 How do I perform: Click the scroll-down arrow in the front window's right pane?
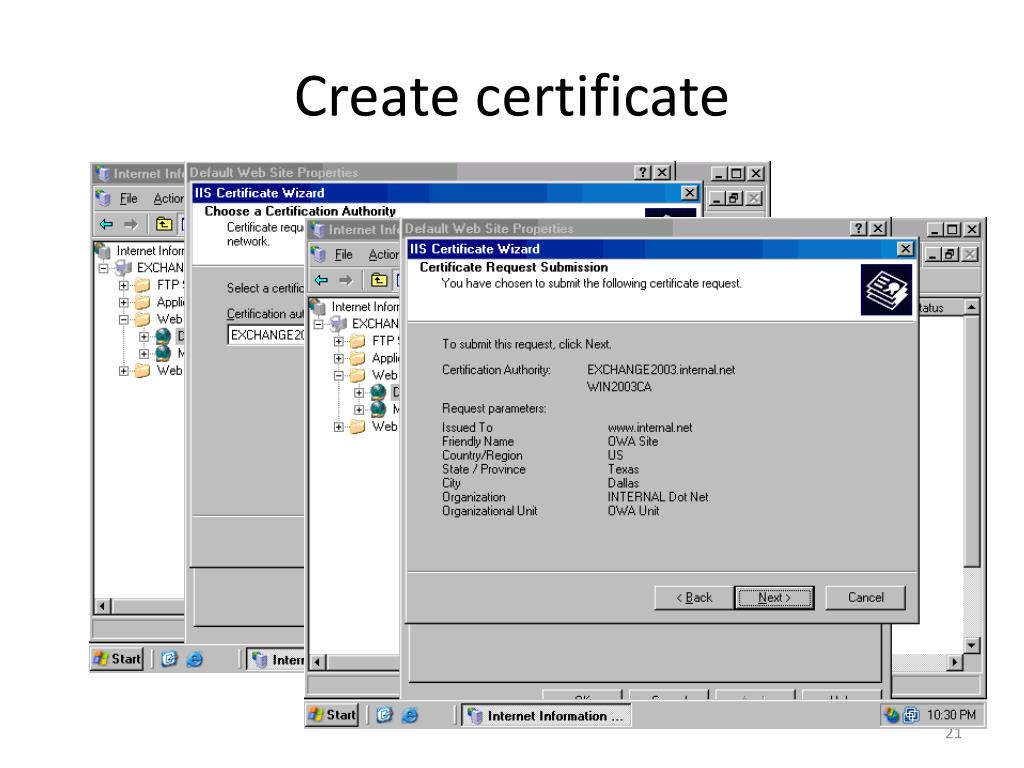click(972, 645)
